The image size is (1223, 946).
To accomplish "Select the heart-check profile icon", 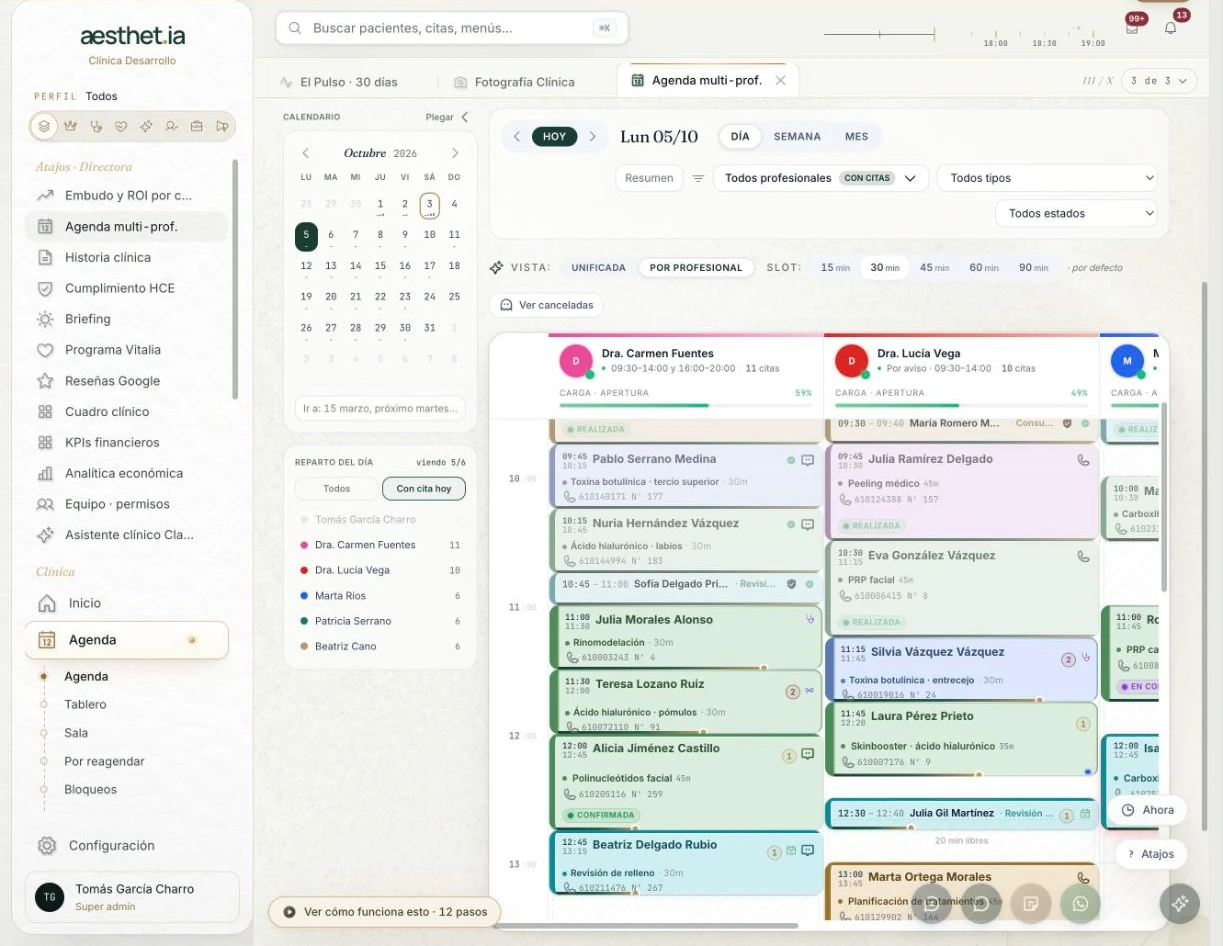I will [x=121, y=126].
